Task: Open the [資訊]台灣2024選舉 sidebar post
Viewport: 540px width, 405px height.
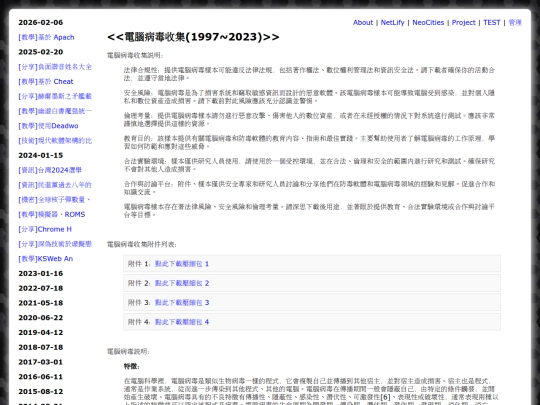Action: (50, 170)
